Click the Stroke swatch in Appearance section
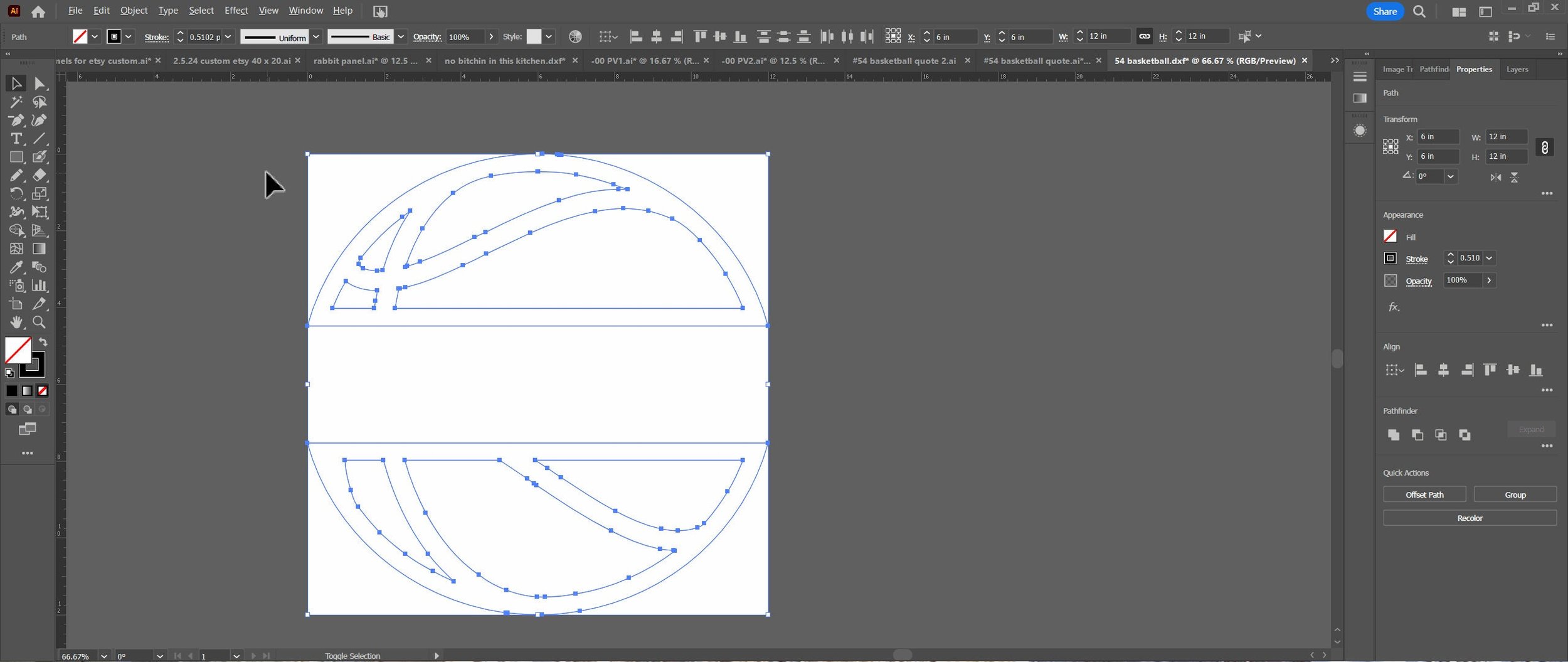Image resolution: width=1568 pixels, height=662 pixels. pos(1390,258)
